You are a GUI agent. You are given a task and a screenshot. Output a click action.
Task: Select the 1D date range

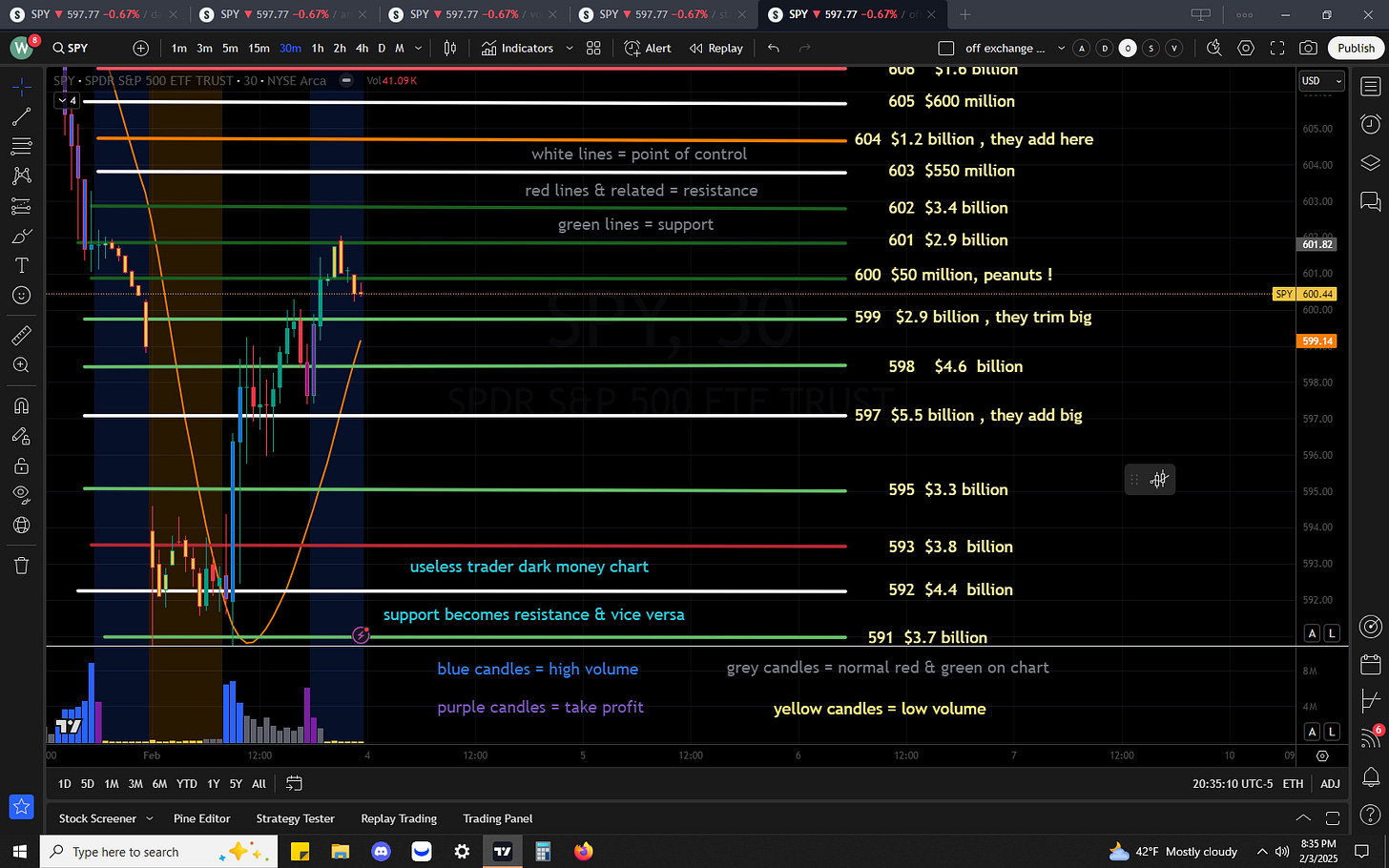(64, 783)
